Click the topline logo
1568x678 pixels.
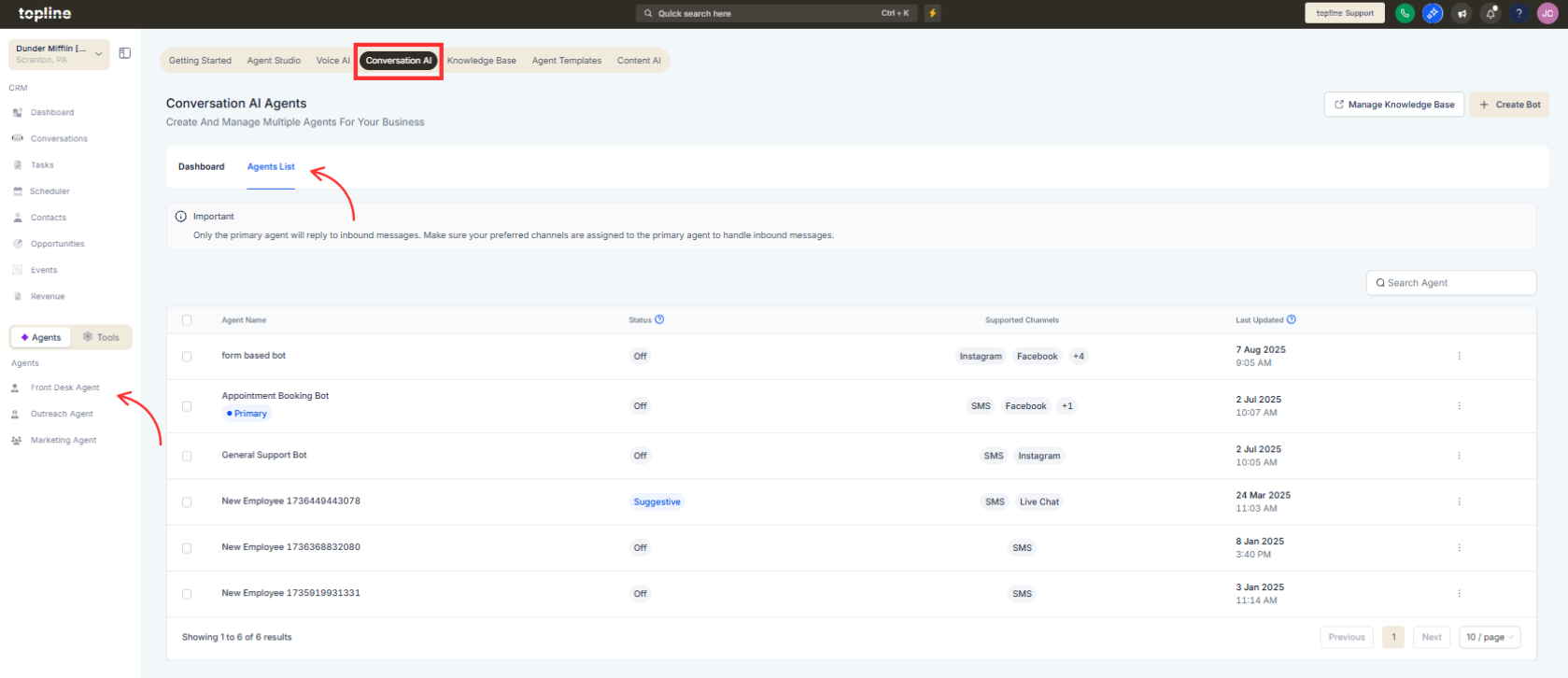pos(45,13)
